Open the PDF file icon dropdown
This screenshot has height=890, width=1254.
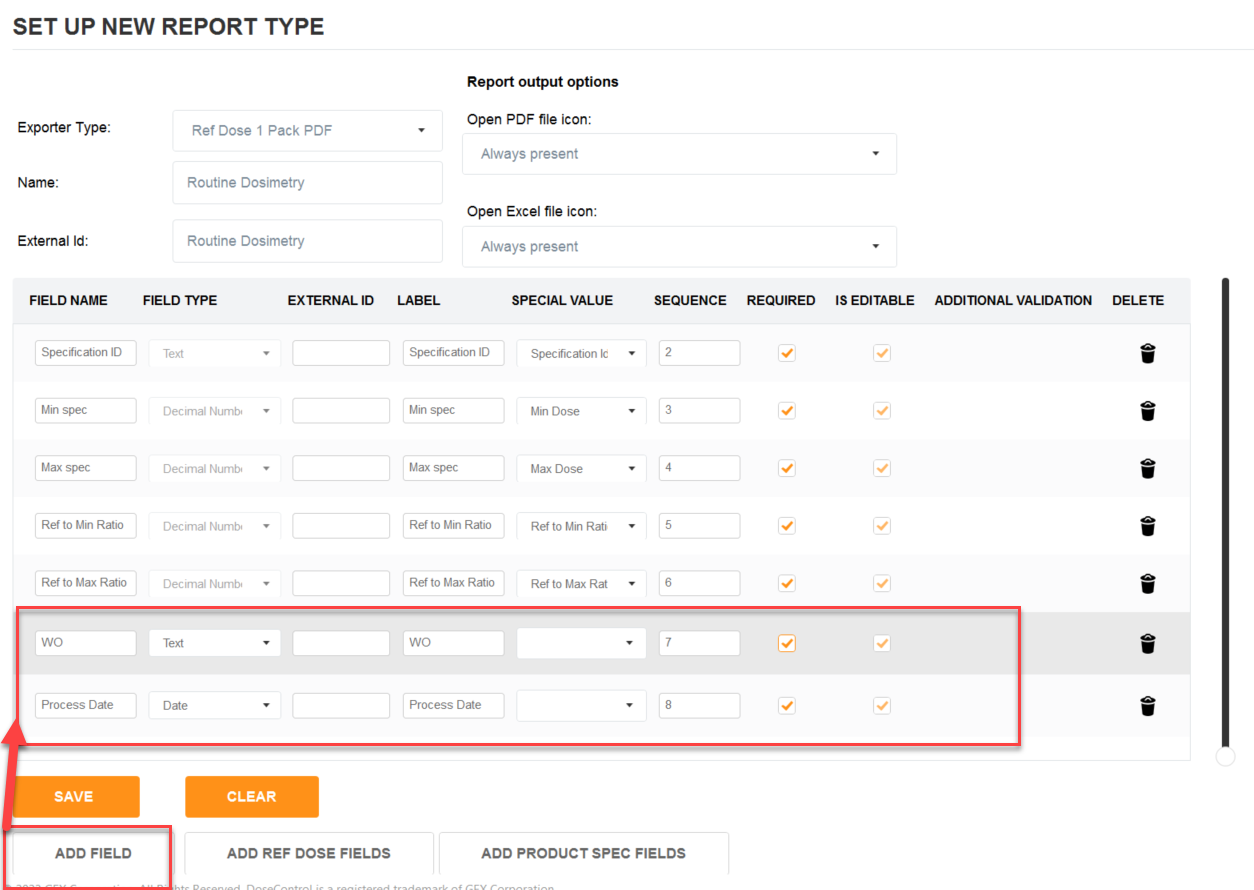pyautogui.click(x=679, y=154)
